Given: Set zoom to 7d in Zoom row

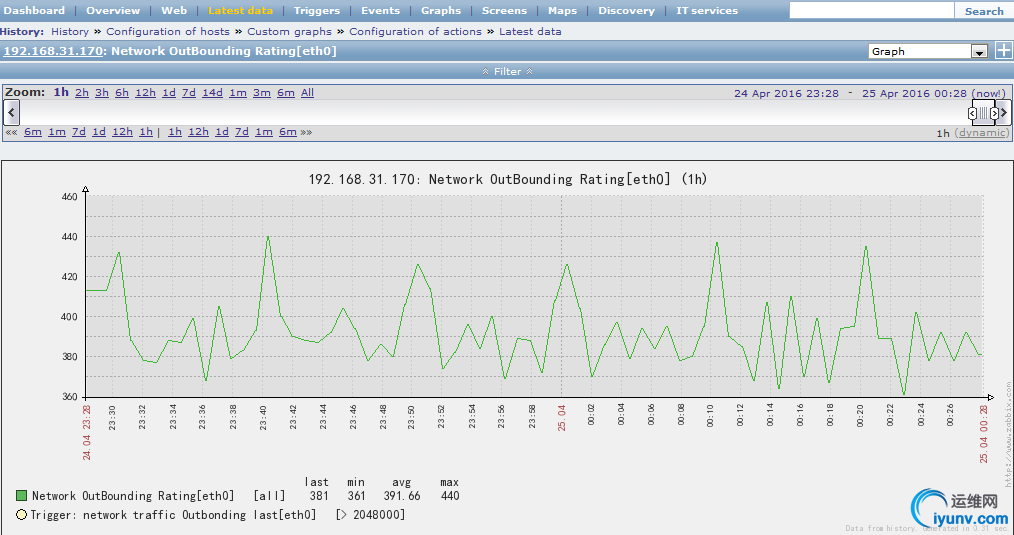Looking at the screenshot, I should click(188, 93).
